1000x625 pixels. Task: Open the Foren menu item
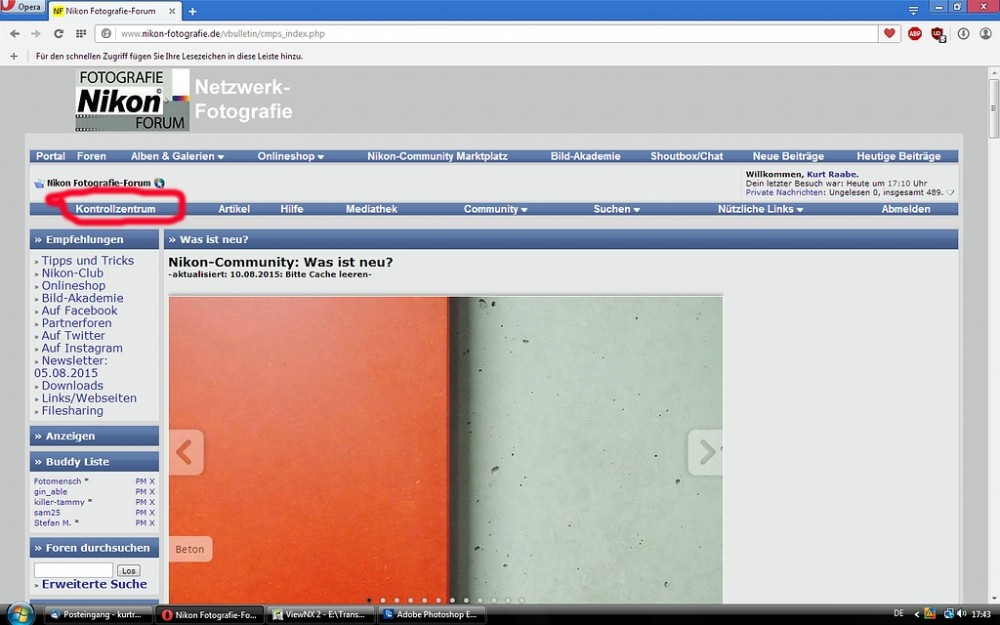91,156
